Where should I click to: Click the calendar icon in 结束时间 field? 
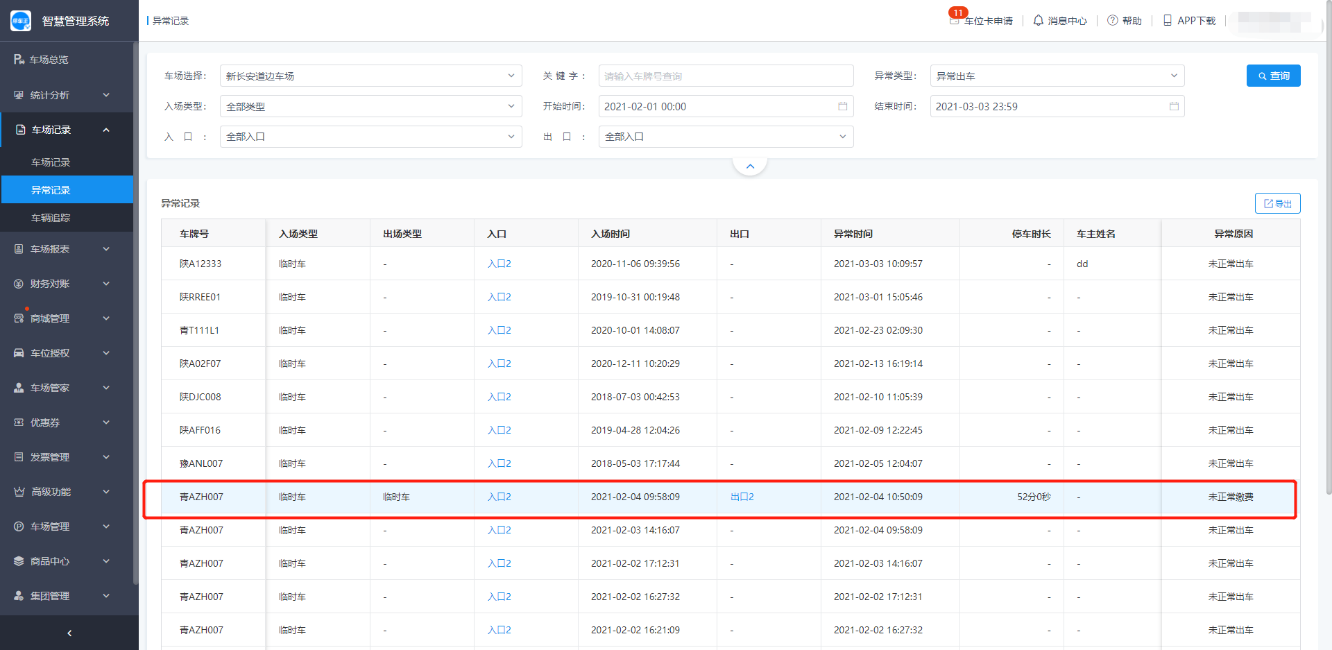pos(1174,106)
